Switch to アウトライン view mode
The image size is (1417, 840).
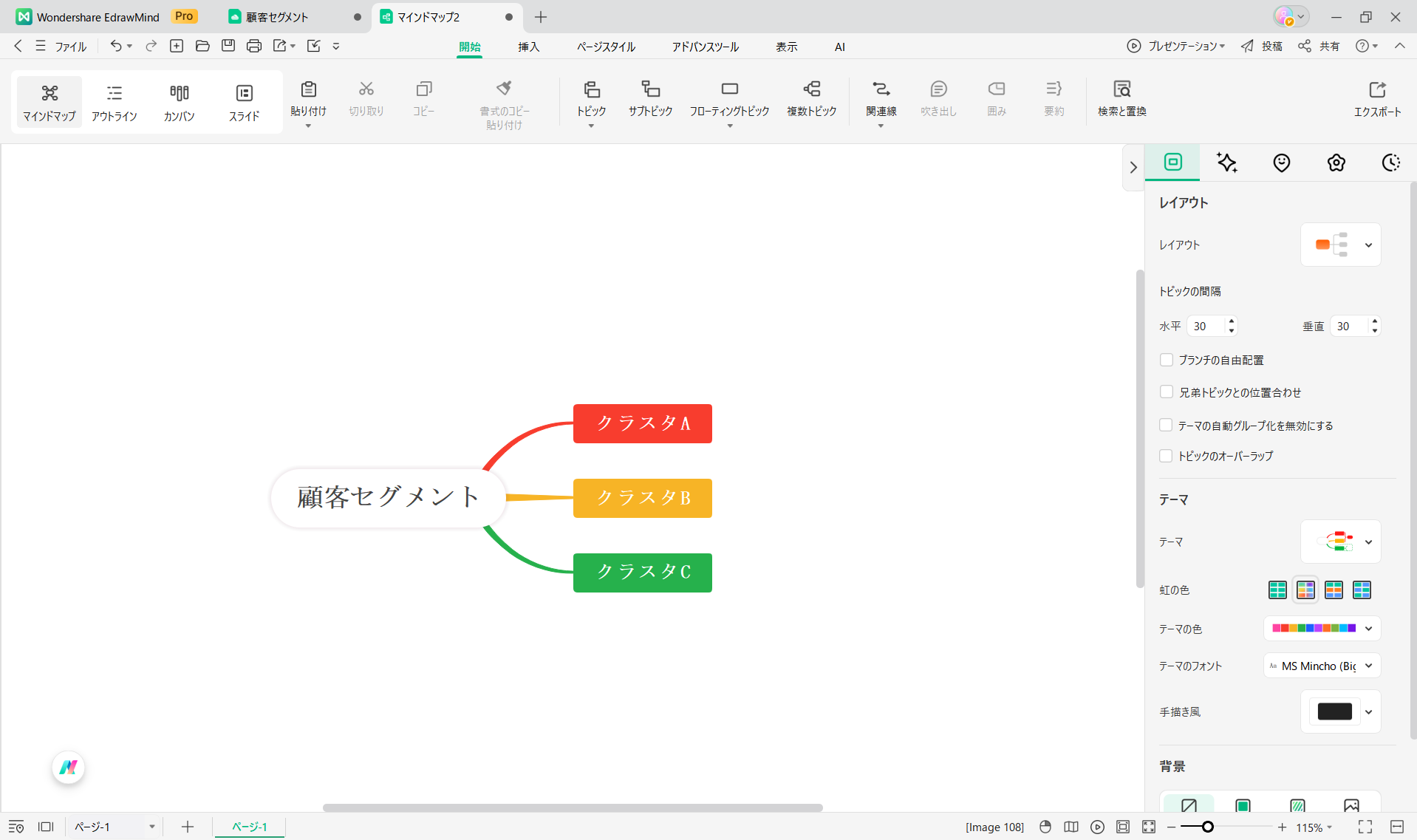click(x=115, y=101)
